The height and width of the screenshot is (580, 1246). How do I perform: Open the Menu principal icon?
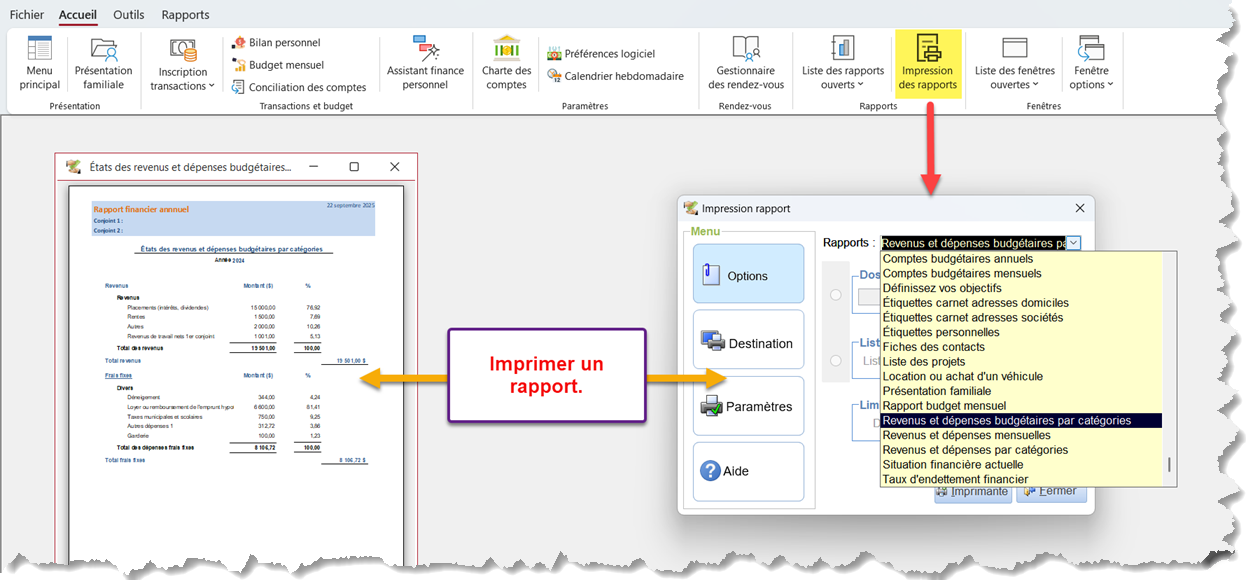(39, 63)
